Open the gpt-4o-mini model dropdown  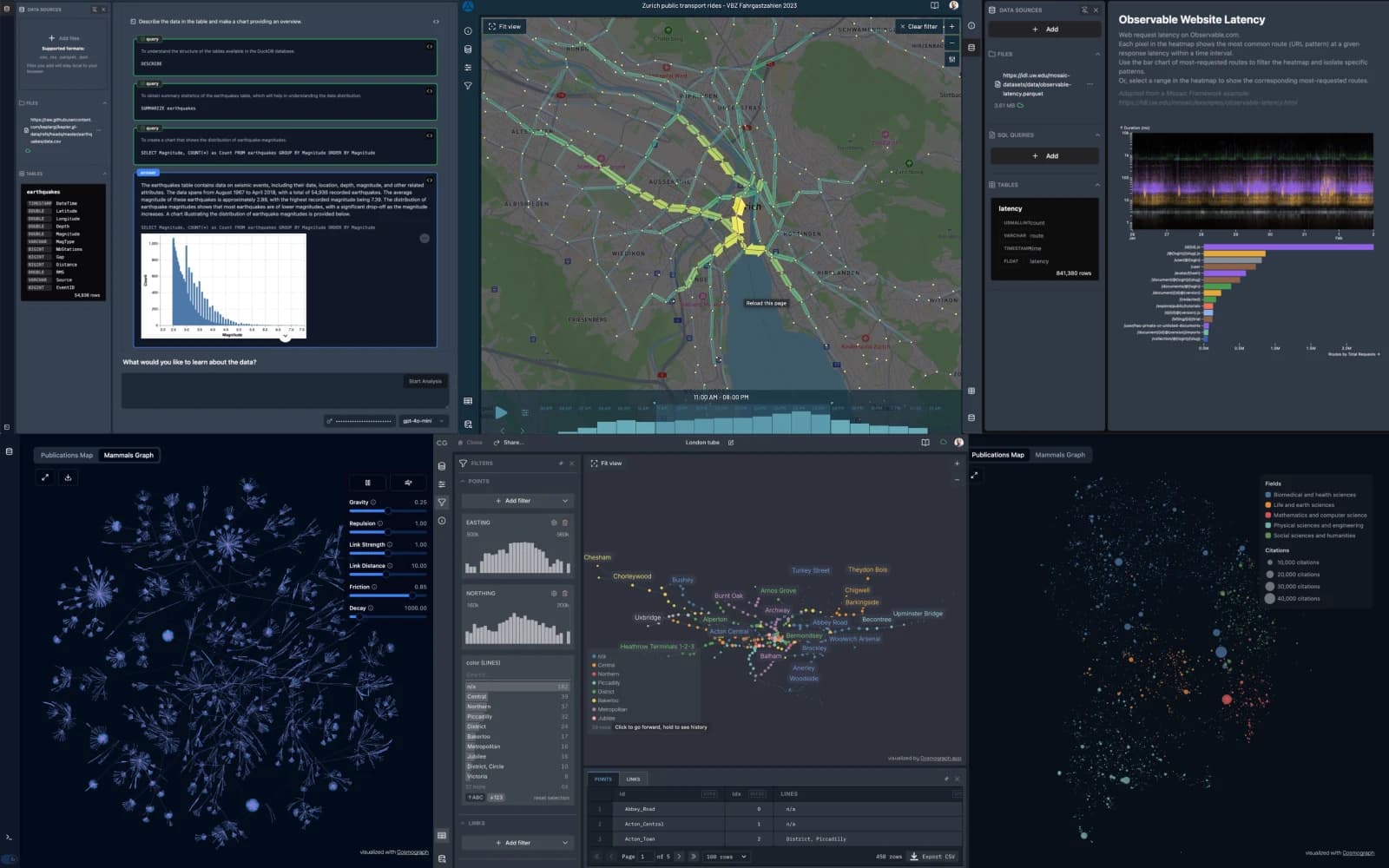(x=424, y=421)
